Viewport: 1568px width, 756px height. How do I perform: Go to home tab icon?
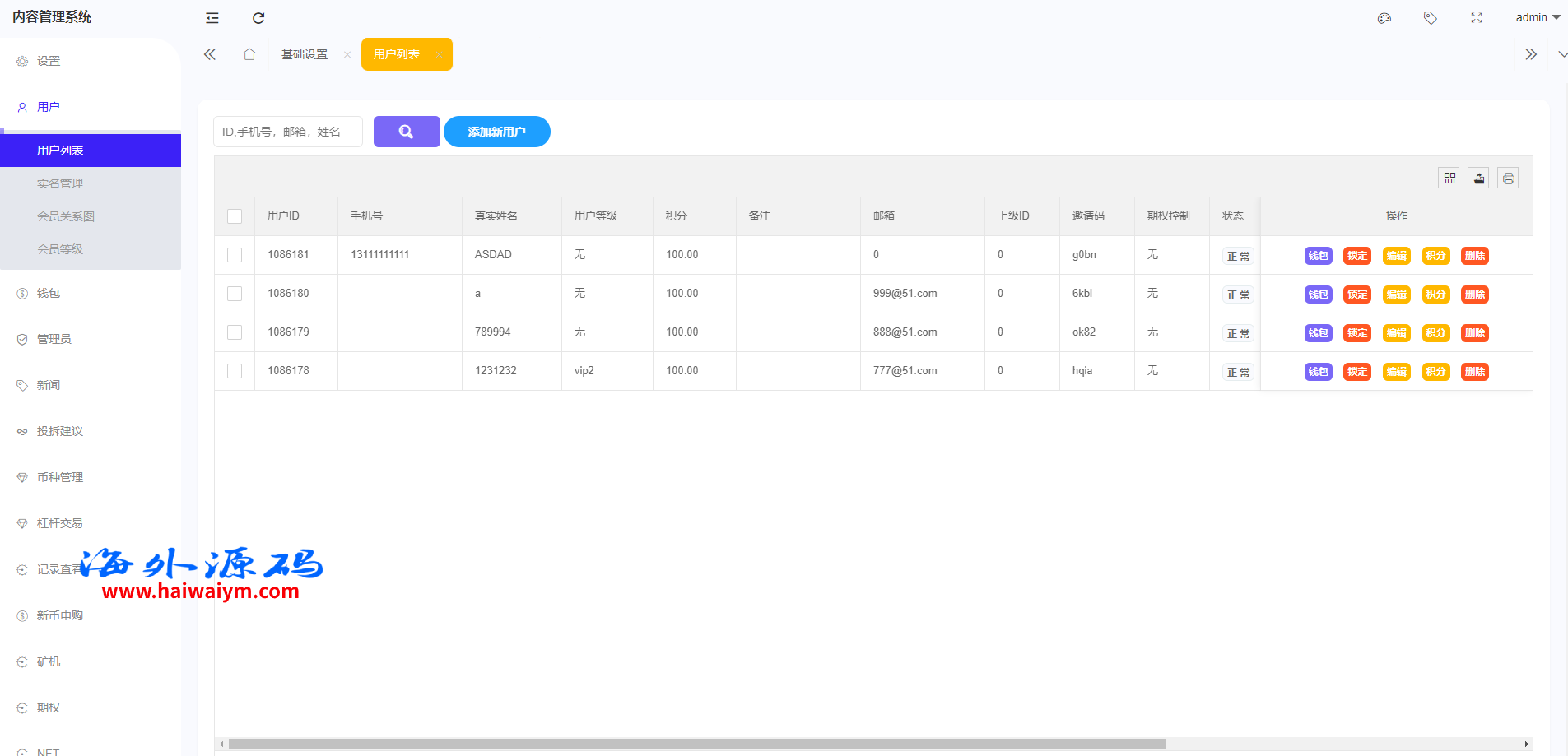coord(249,54)
